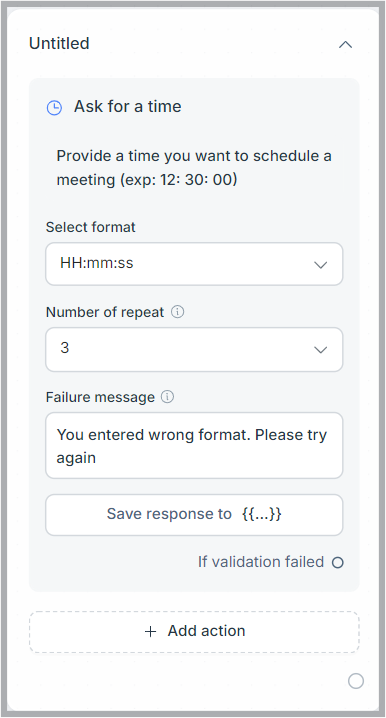Screen dimensions: 386x718
Task: Click the Add action button
Action: [x=194, y=631]
